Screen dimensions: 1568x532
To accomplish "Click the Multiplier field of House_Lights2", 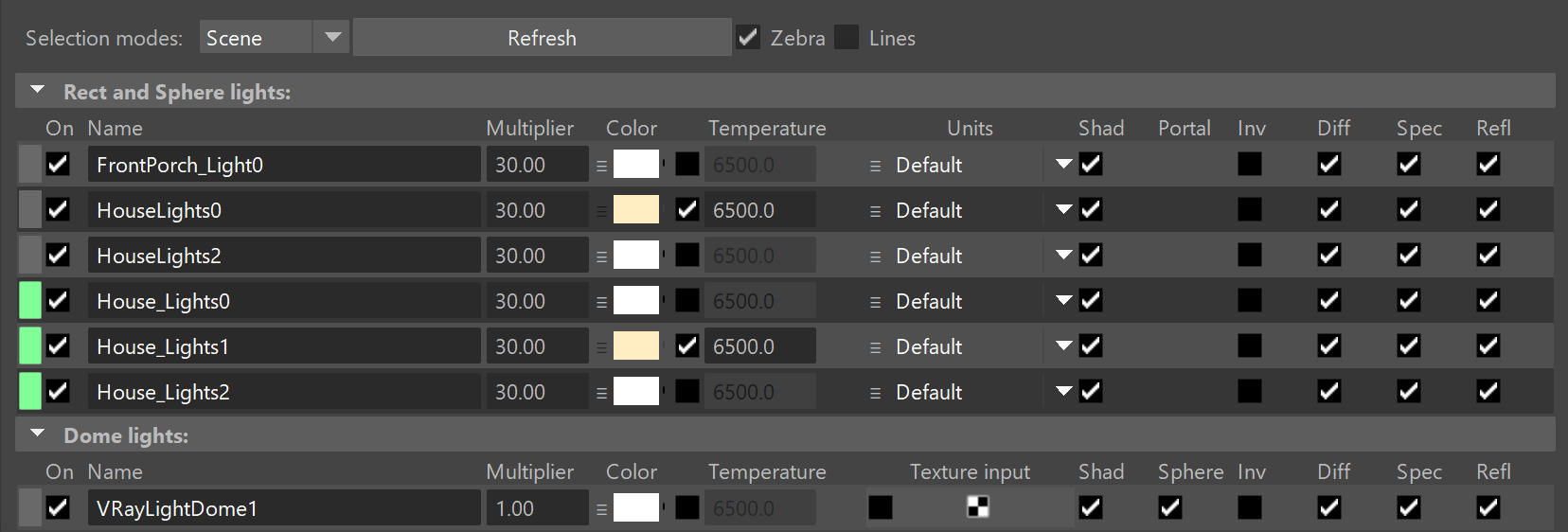I will point(537,392).
